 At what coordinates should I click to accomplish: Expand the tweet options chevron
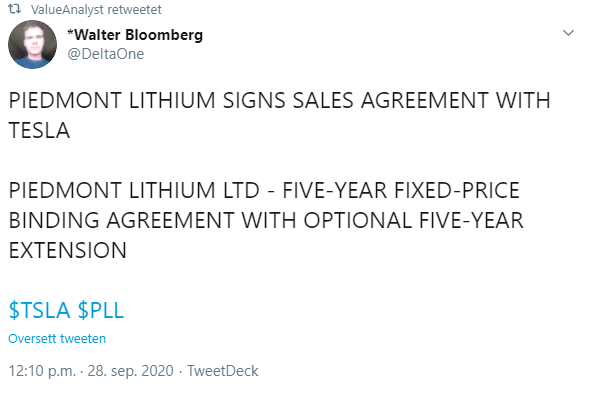568,33
